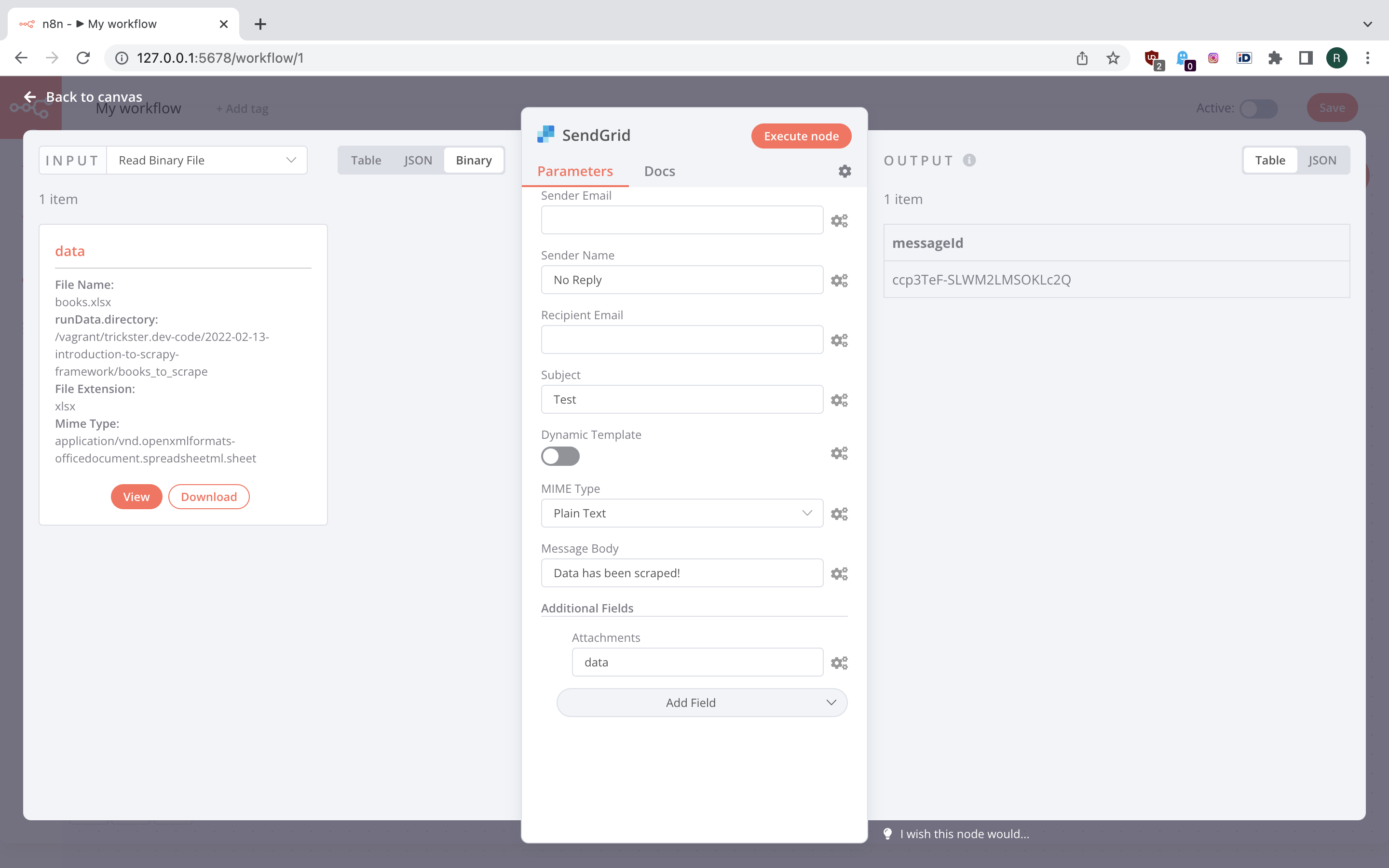The width and height of the screenshot is (1389, 868).
Task: Click the browser address bar URL
Action: (x=220, y=58)
